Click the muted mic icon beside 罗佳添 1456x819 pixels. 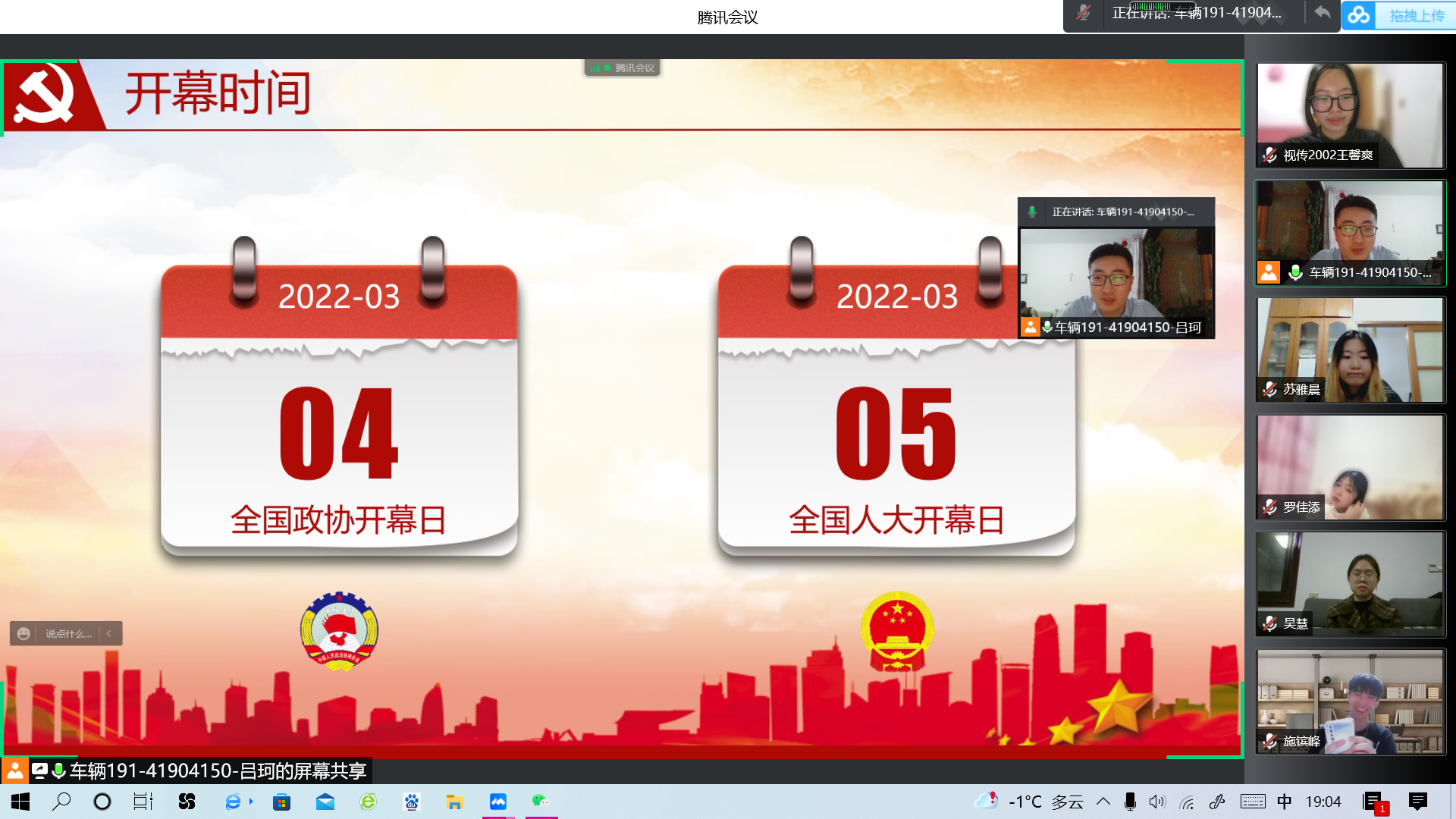[1270, 507]
